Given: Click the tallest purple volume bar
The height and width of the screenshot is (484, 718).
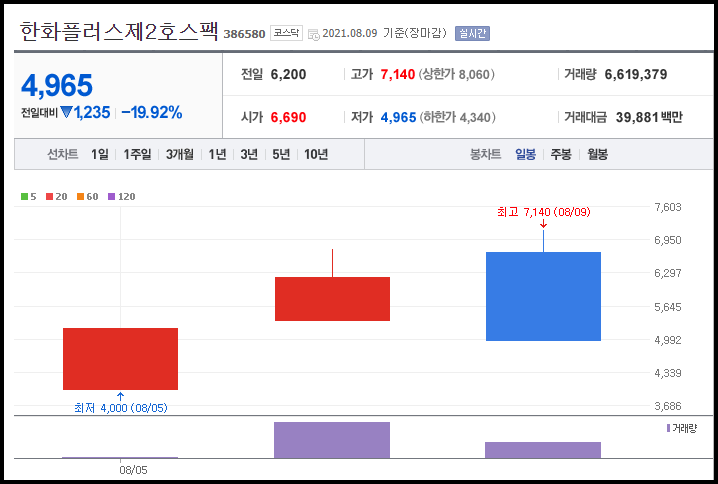Looking at the screenshot, I should click(332, 440).
